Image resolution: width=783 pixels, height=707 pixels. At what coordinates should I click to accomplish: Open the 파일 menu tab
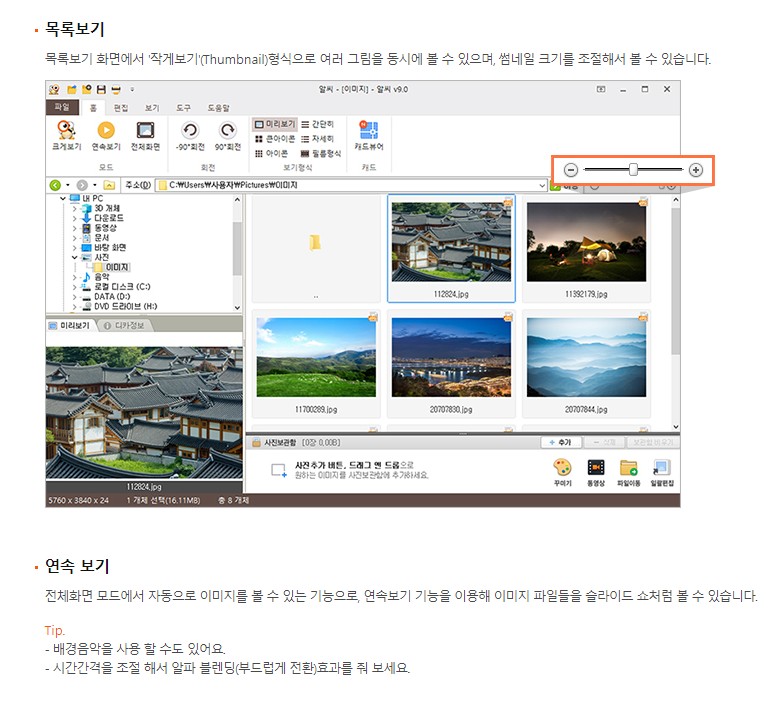tap(62, 107)
